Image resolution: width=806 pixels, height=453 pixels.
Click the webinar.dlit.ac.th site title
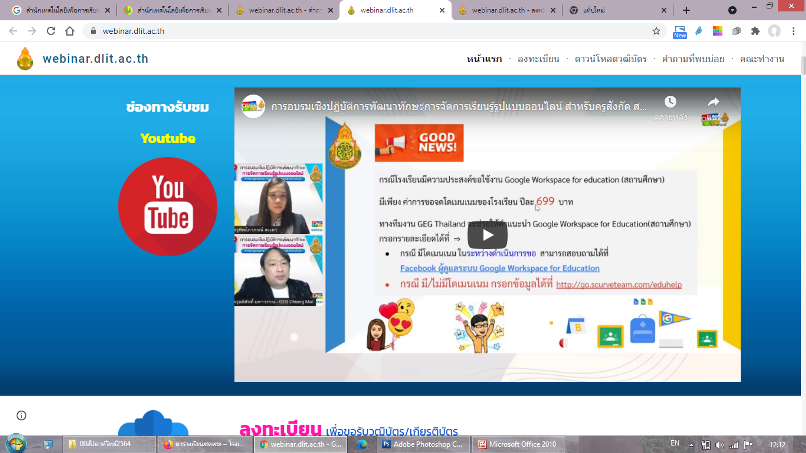tap(96, 59)
